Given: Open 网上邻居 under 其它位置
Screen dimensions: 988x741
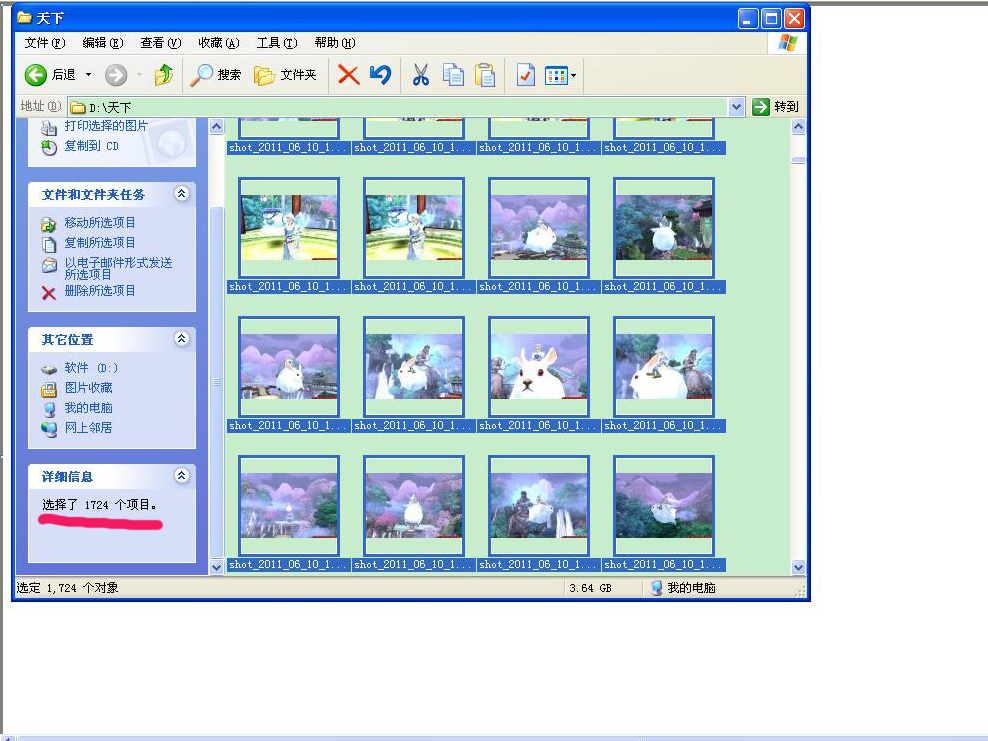Looking at the screenshot, I should [88, 427].
